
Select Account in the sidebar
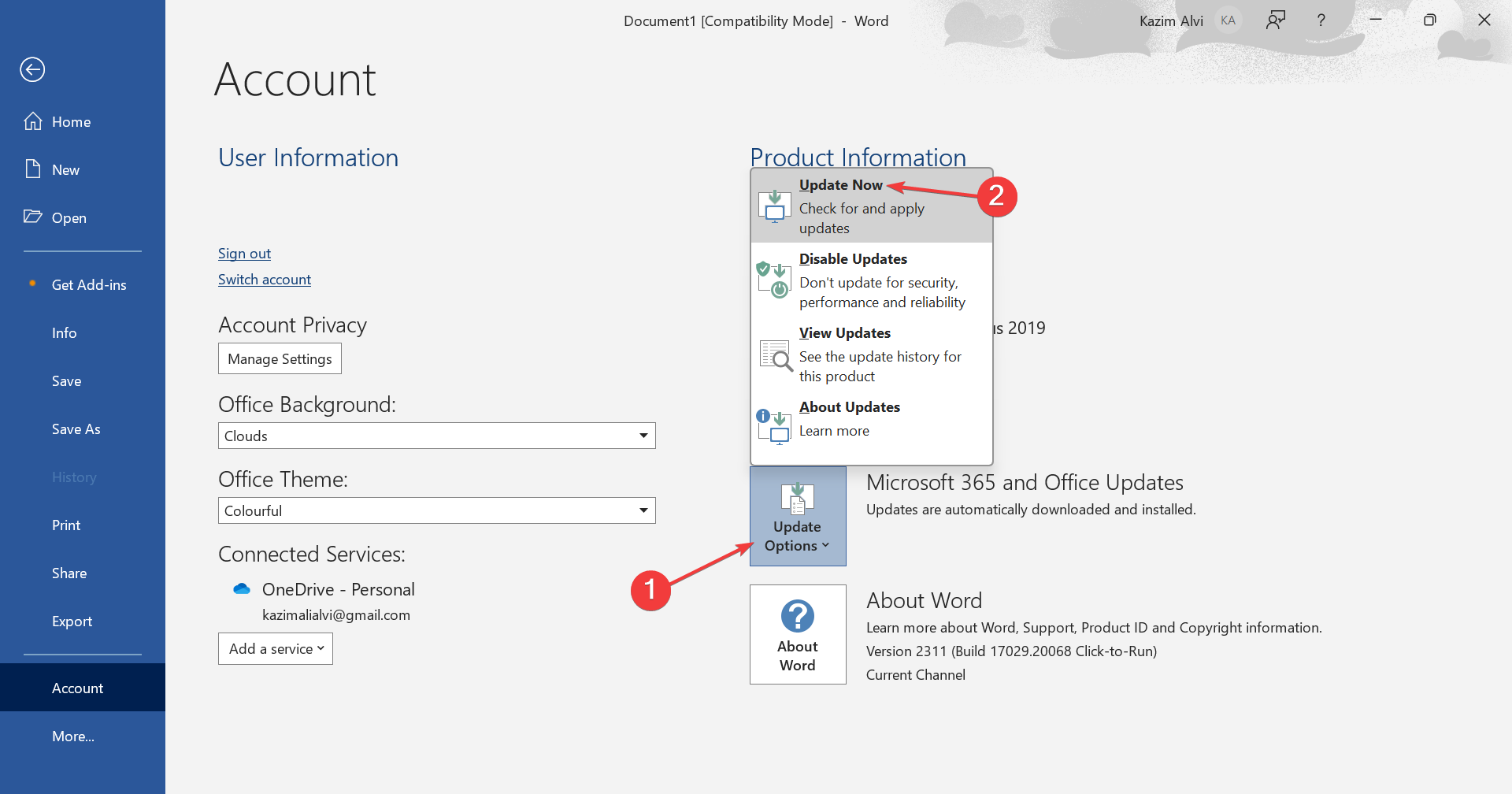point(83,688)
